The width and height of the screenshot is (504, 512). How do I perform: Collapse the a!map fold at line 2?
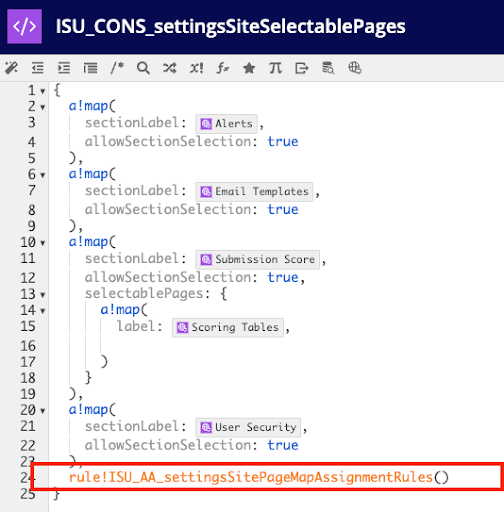point(43,107)
